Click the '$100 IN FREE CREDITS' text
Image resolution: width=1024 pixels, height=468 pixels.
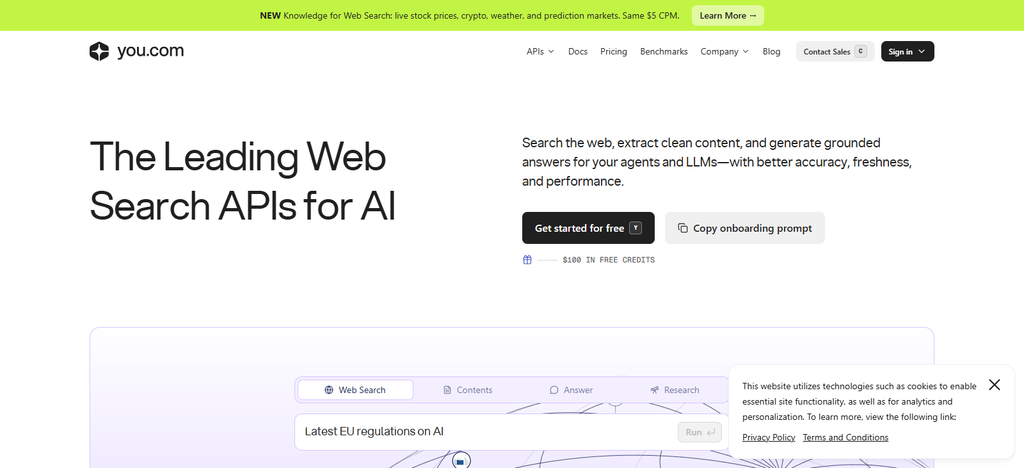(608, 260)
